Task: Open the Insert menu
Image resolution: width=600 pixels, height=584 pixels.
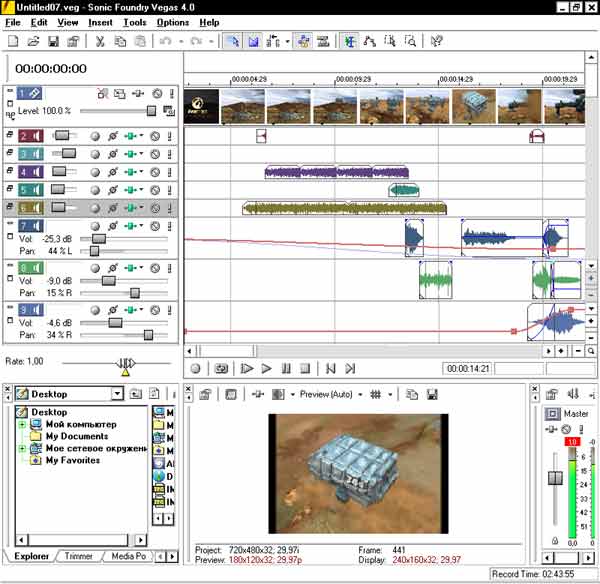Action: [x=100, y=23]
